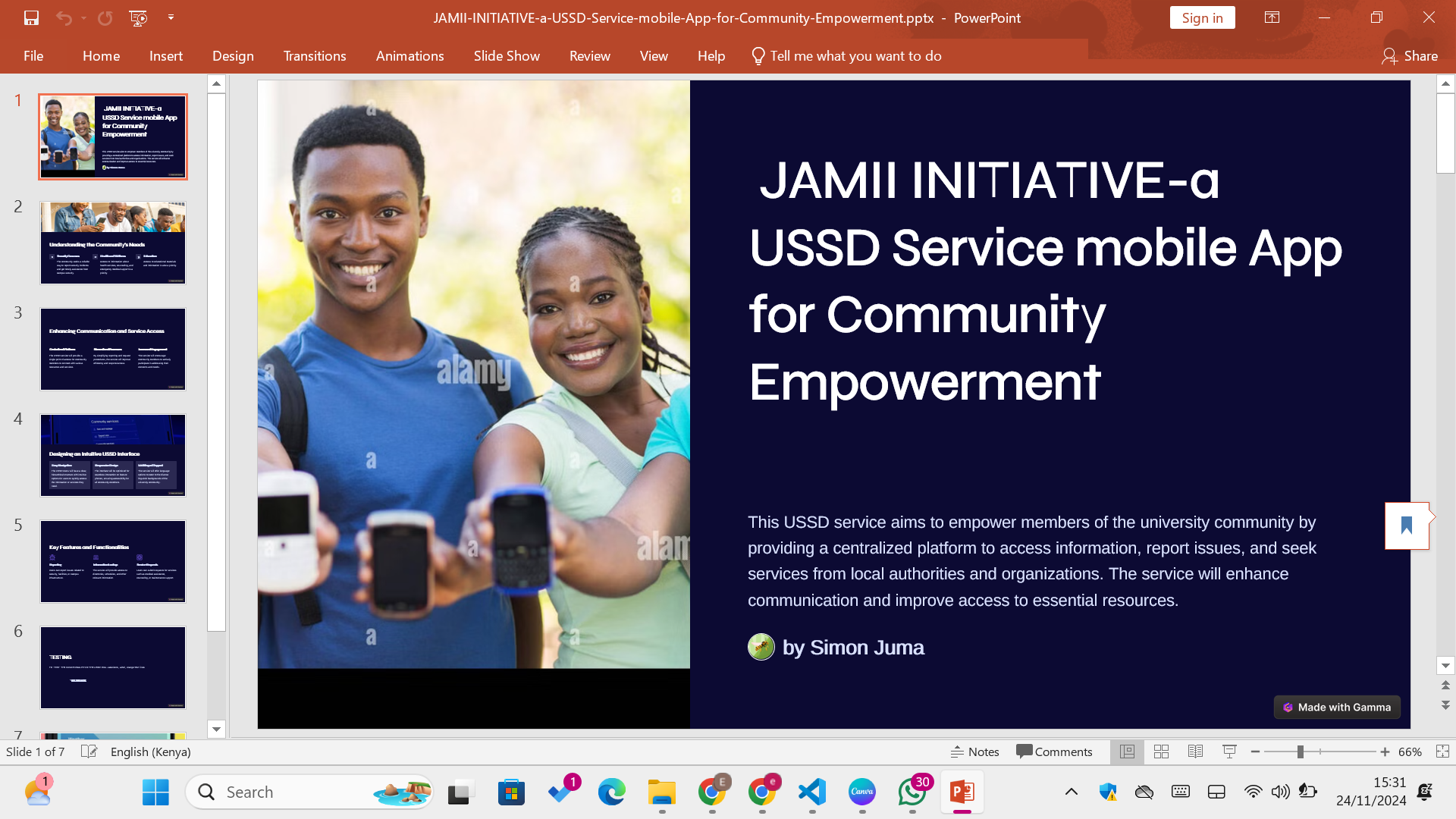Open the Design ribbon tab
This screenshot has height=819, width=1456.
coord(233,56)
